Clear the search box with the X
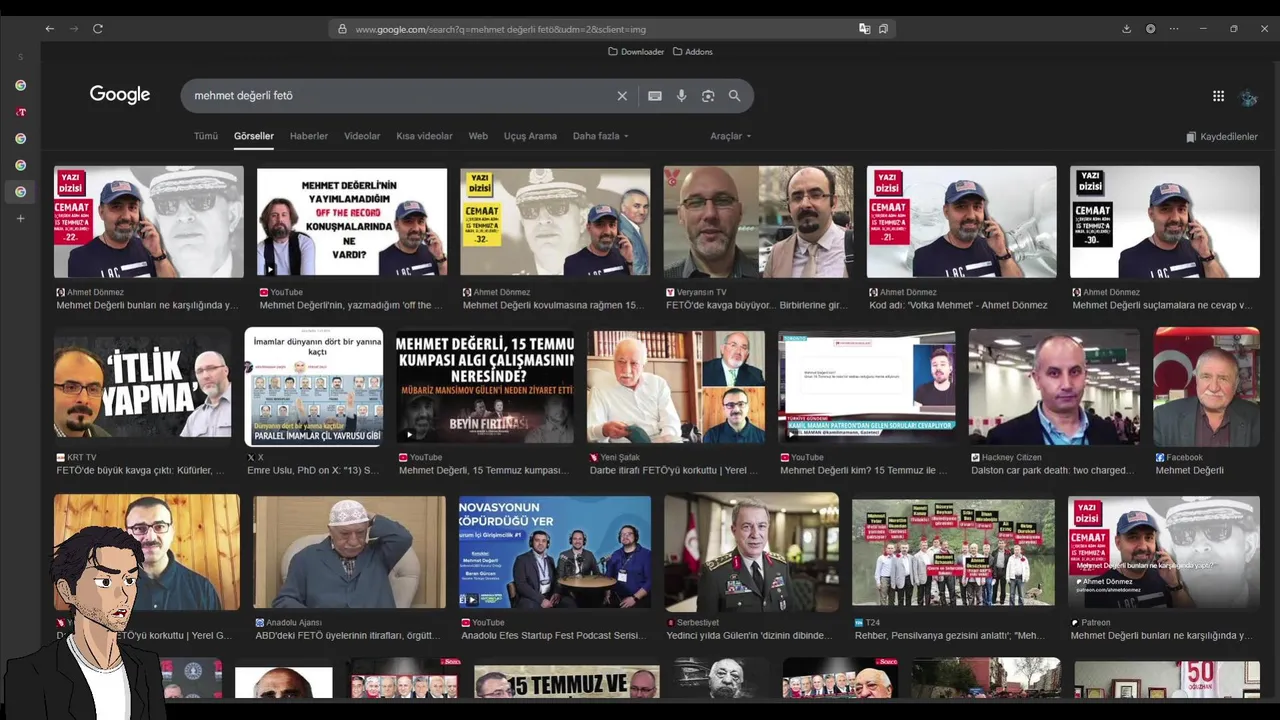This screenshot has height=720, width=1280. (x=622, y=96)
